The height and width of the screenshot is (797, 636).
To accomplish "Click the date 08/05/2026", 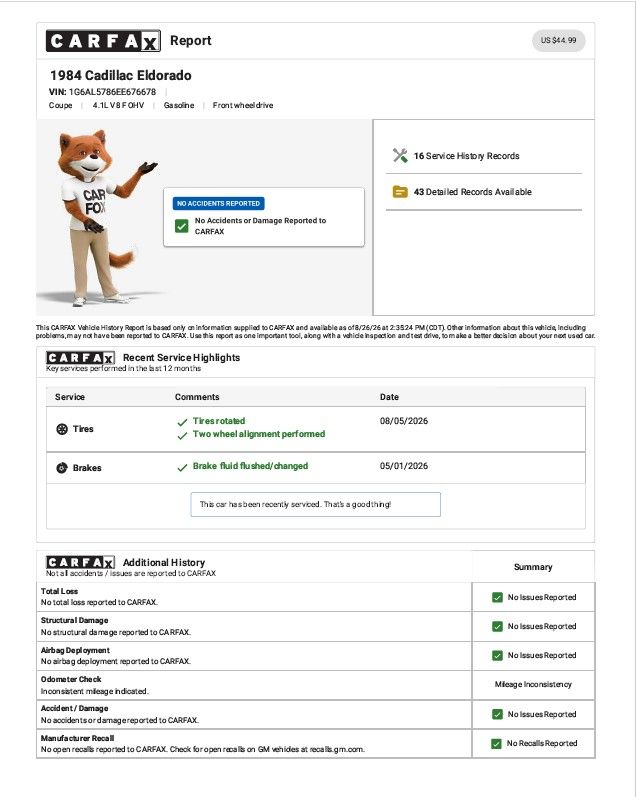I will [x=404, y=421].
